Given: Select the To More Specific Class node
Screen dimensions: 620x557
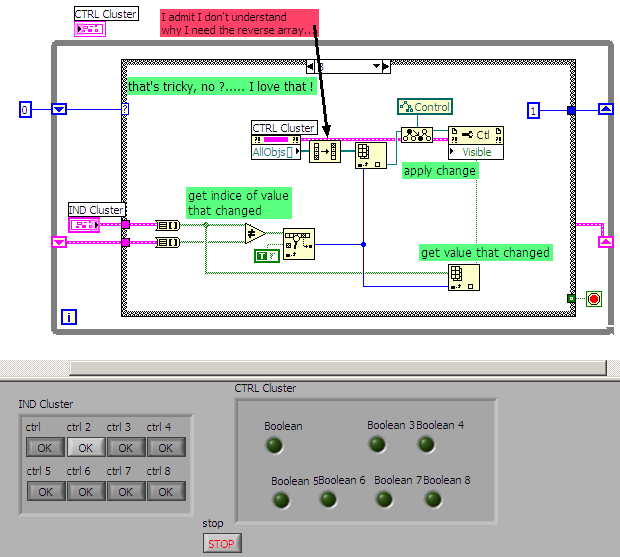Looking at the screenshot, I should (416, 135).
